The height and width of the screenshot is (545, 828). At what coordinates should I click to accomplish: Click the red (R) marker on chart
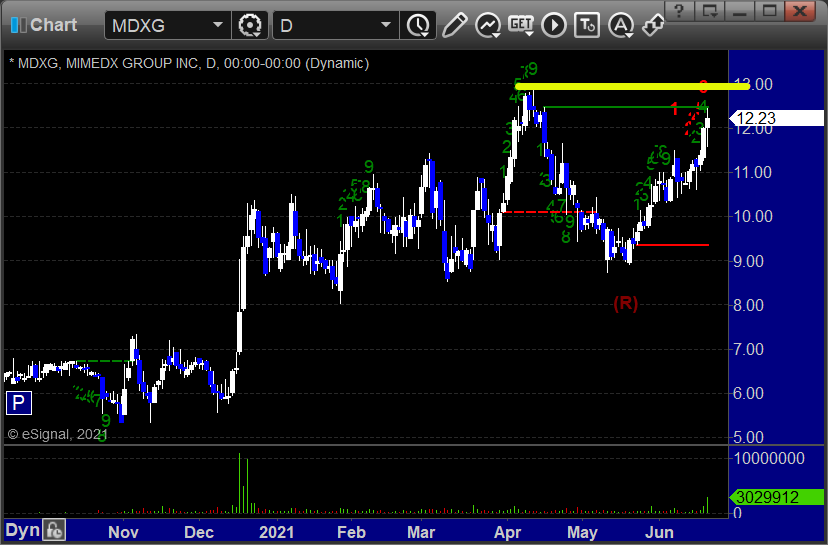(x=626, y=303)
